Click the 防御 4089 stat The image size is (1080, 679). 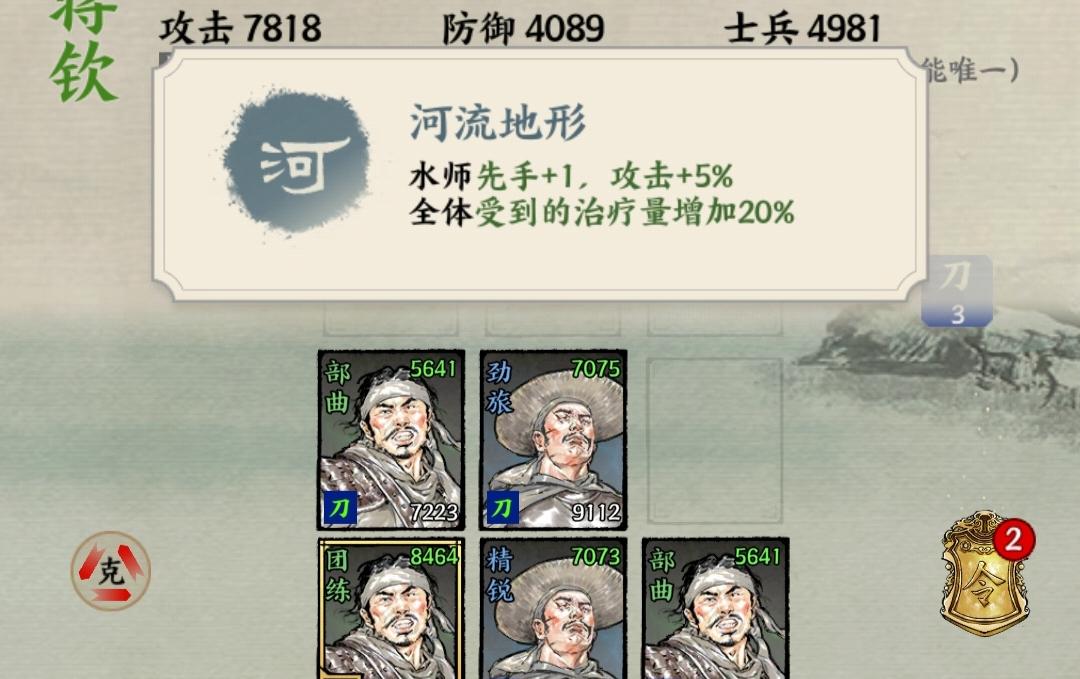(x=523, y=28)
